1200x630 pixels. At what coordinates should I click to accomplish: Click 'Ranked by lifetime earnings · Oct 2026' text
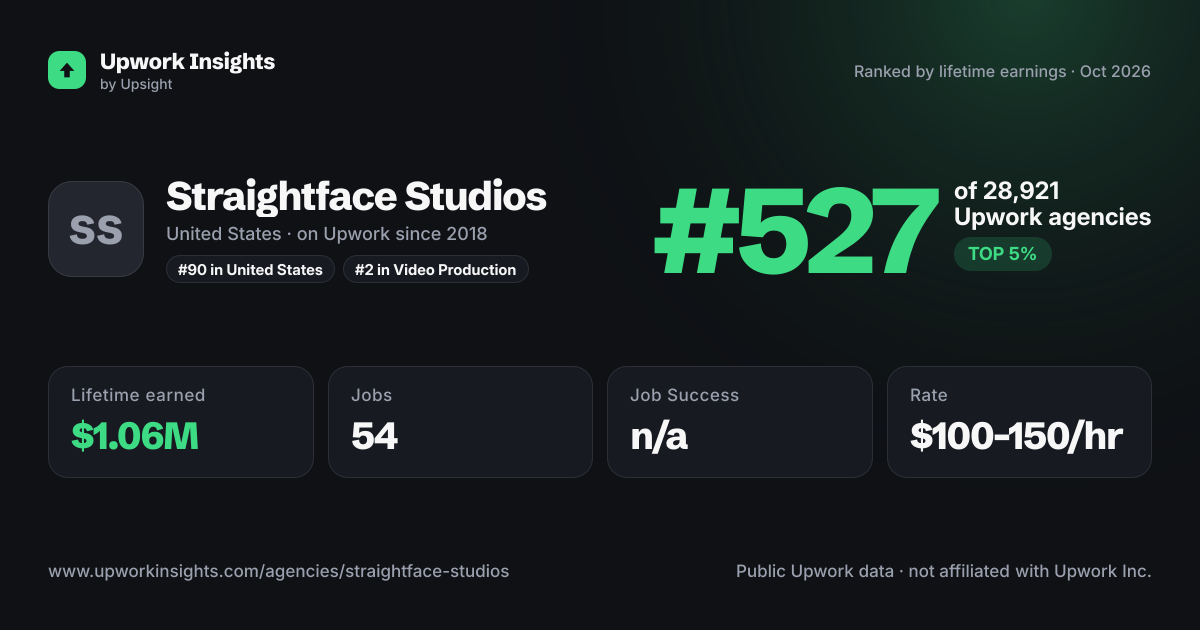(x=1002, y=71)
